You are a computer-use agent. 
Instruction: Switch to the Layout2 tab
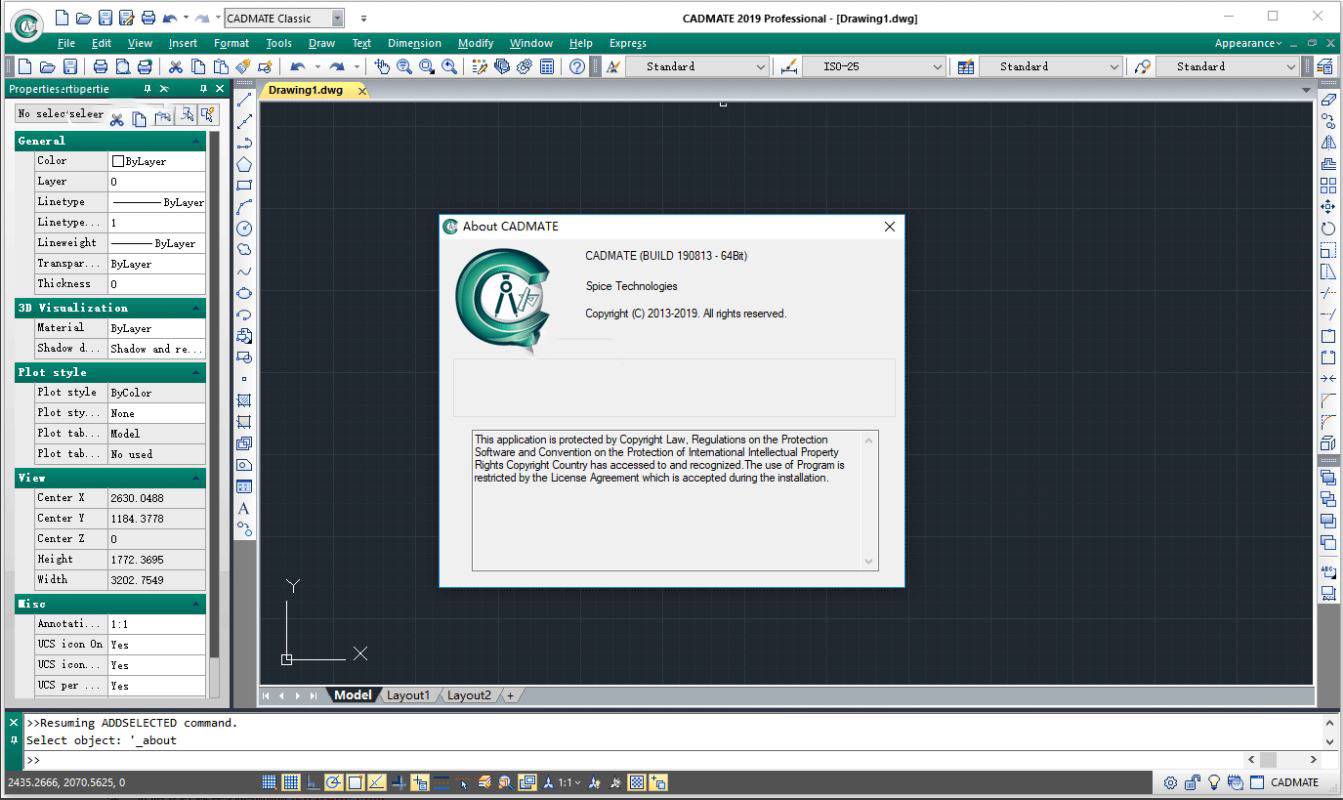tap(469, 695)
